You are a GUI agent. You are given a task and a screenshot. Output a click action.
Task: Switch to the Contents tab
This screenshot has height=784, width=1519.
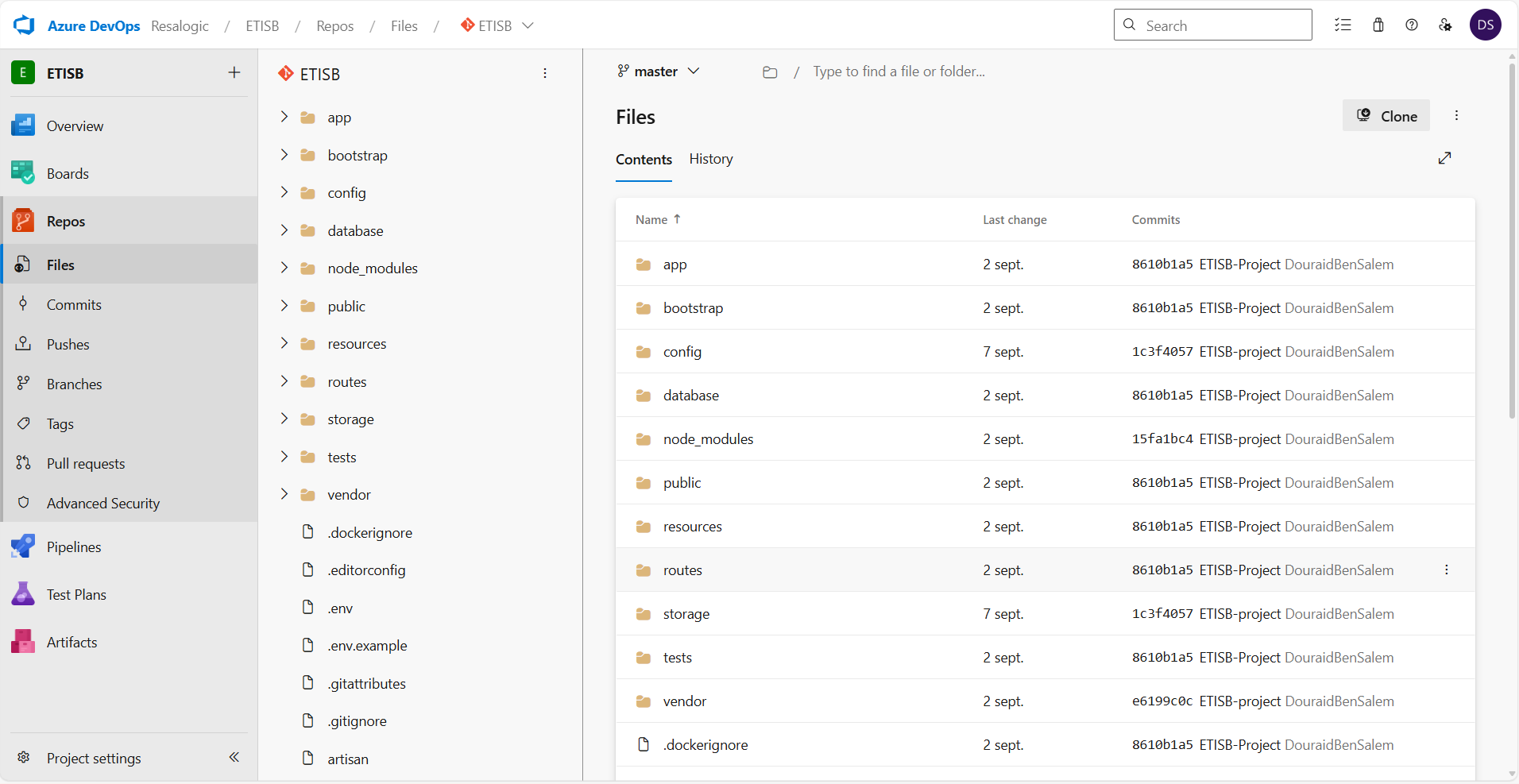(644, 160)
